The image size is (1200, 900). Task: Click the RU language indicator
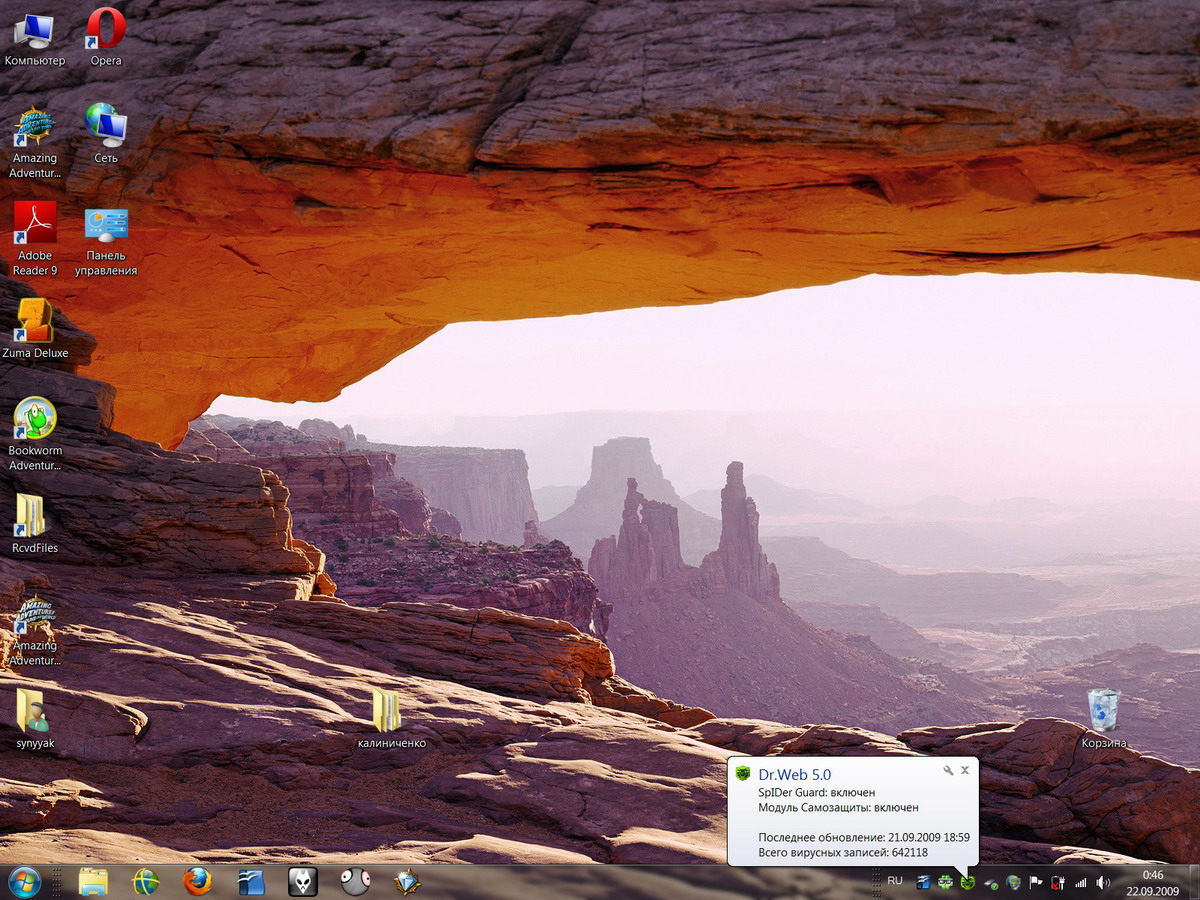click(x=895, y=881)
